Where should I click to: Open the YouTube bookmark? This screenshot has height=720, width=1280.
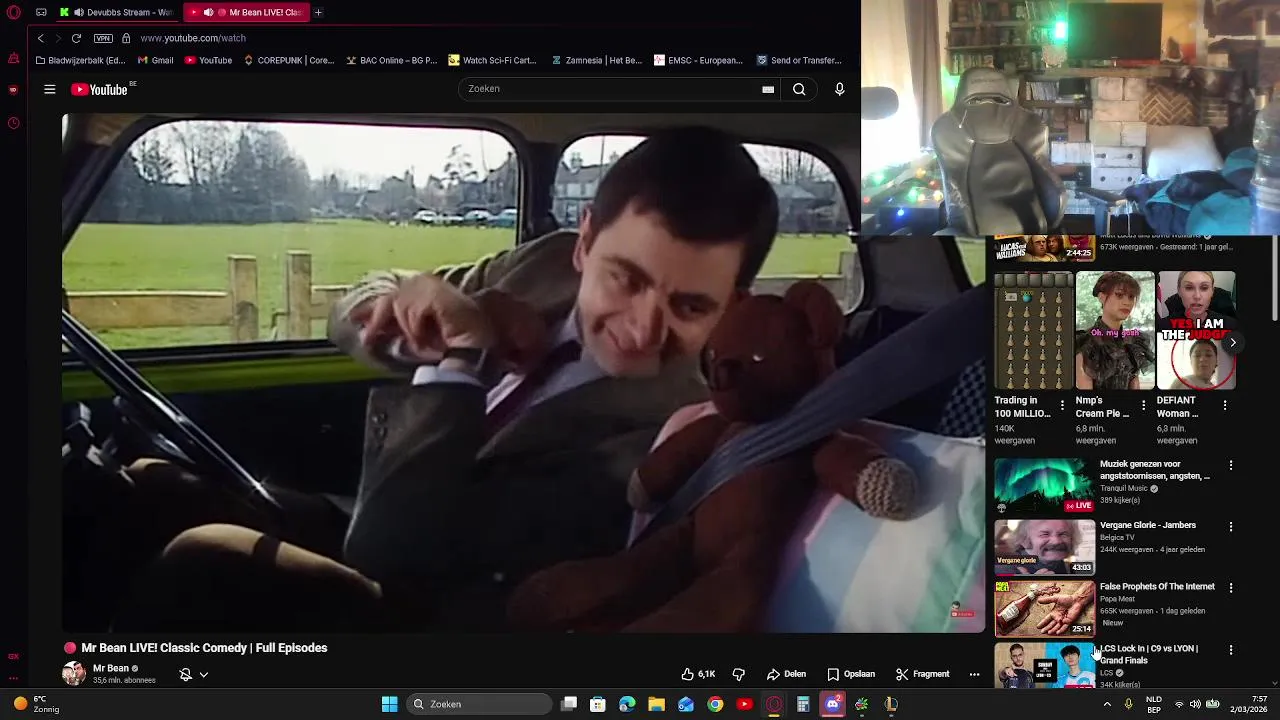(x=208, y=60)
